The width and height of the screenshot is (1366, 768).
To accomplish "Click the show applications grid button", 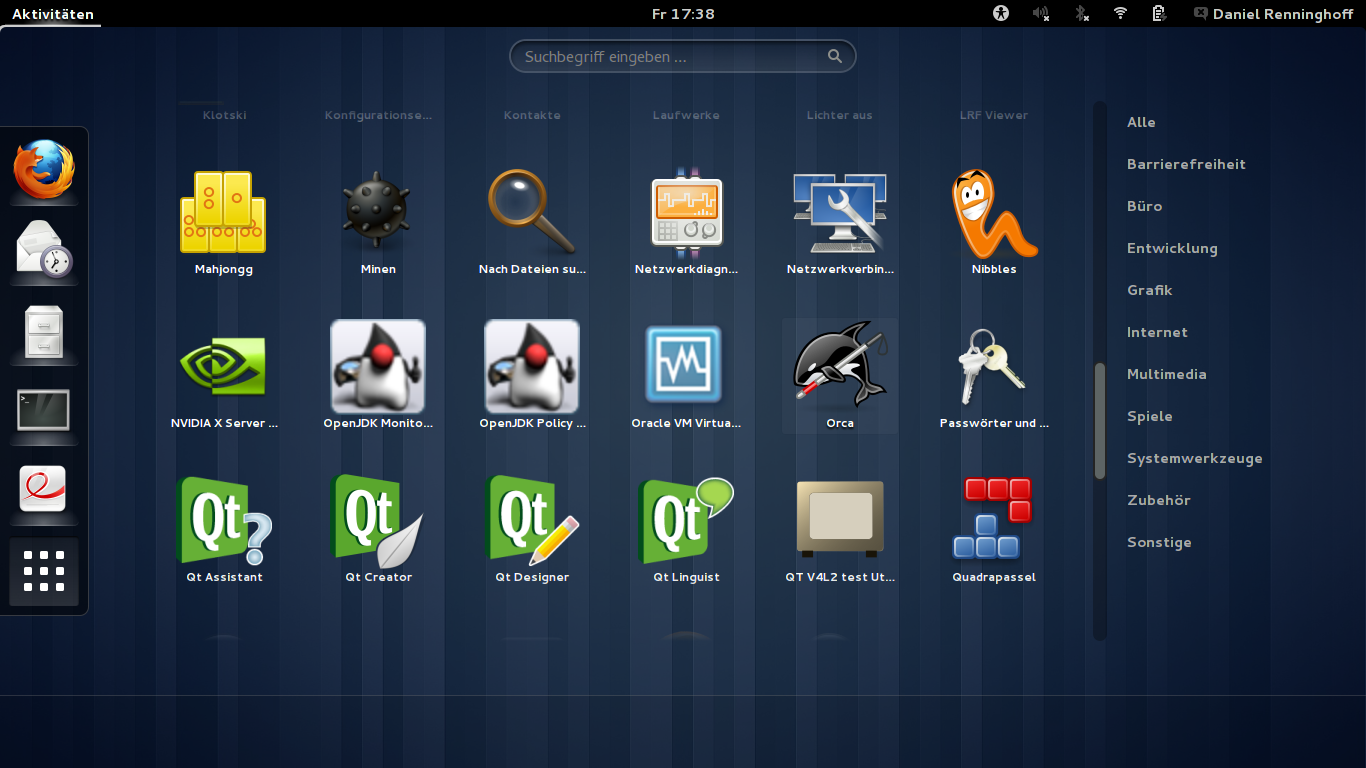I will click(44, 572).
